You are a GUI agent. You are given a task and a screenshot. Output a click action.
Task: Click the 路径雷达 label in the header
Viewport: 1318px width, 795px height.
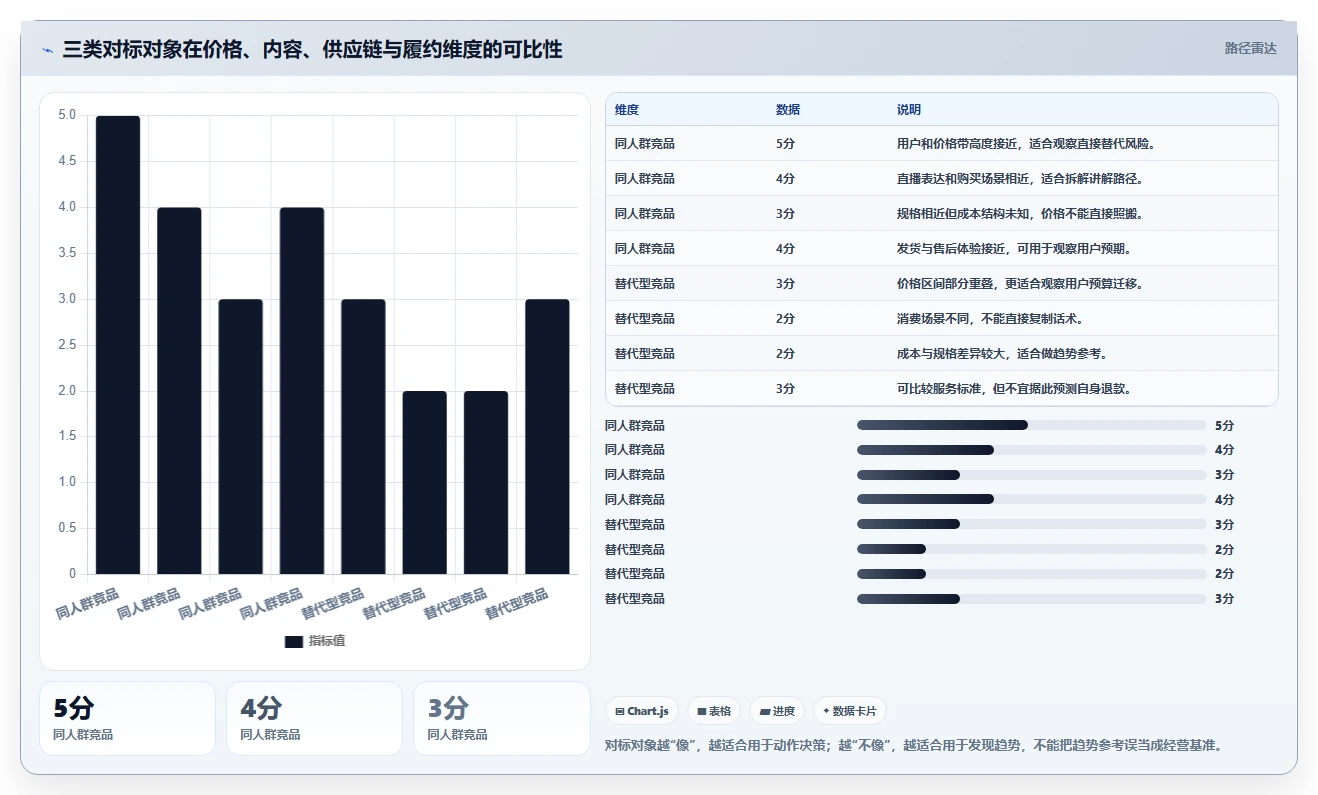1251,48
